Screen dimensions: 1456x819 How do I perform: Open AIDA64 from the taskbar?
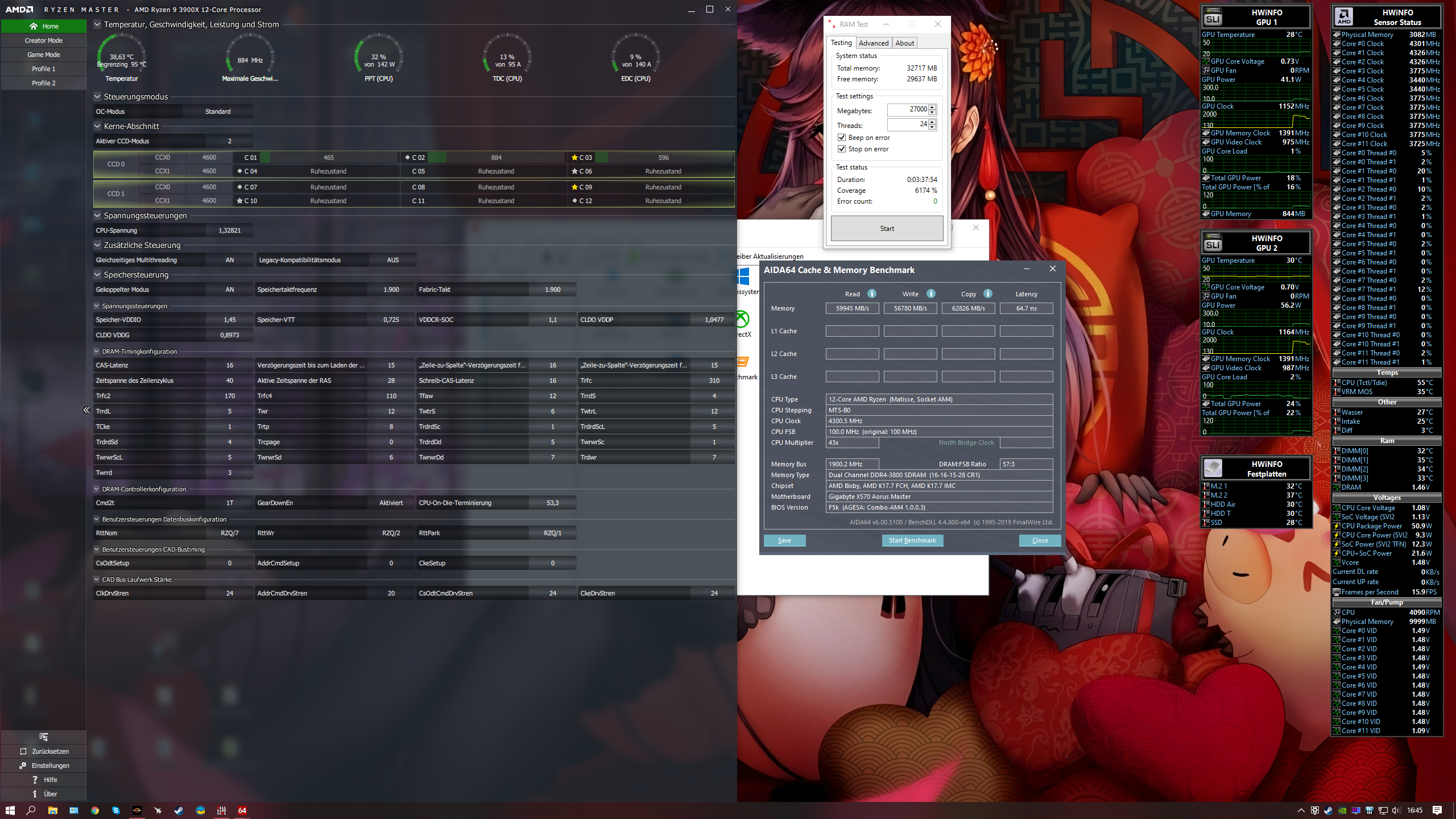tap(242, 810)
